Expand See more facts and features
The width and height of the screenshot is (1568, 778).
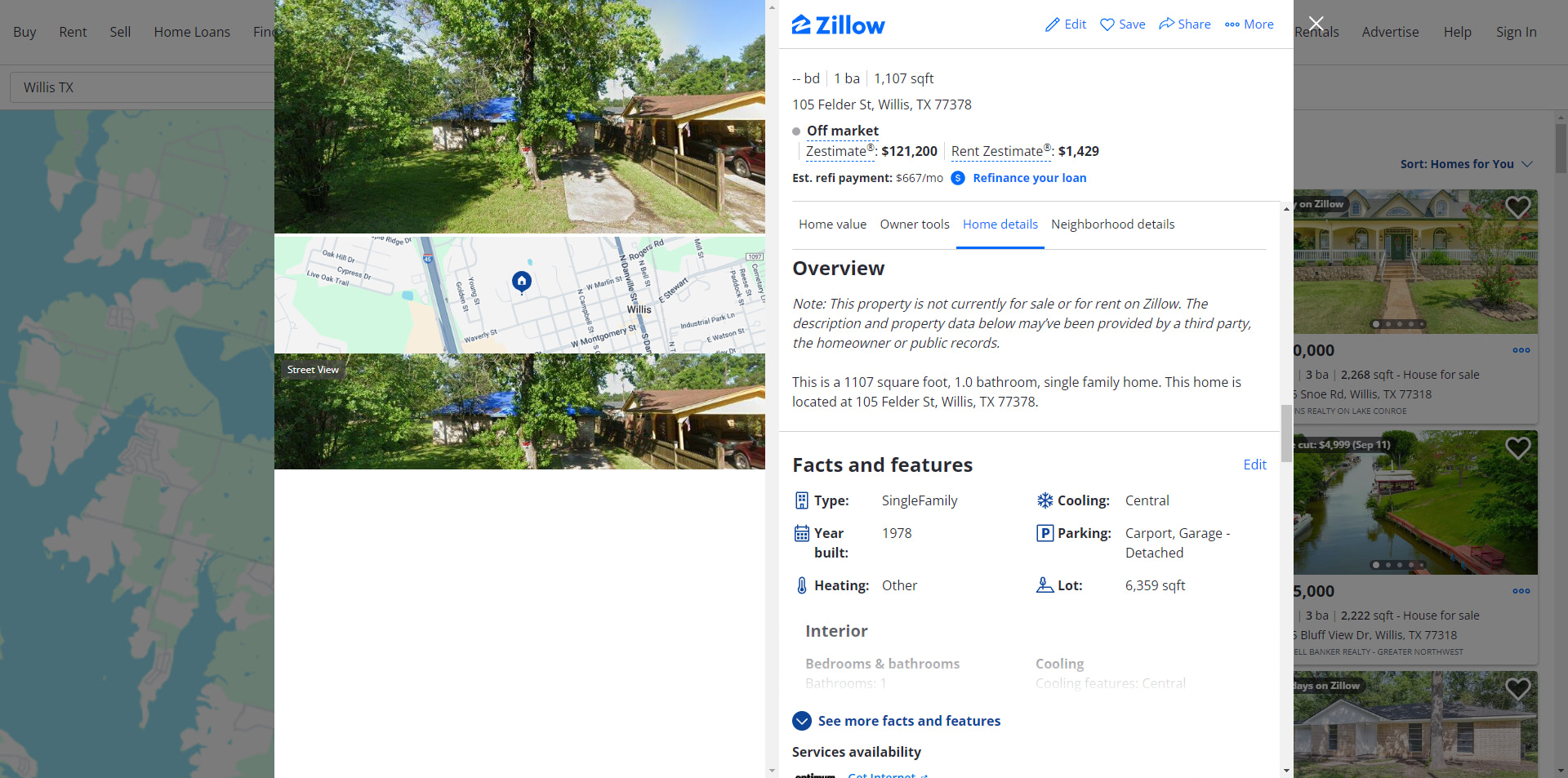pos(896,721)
